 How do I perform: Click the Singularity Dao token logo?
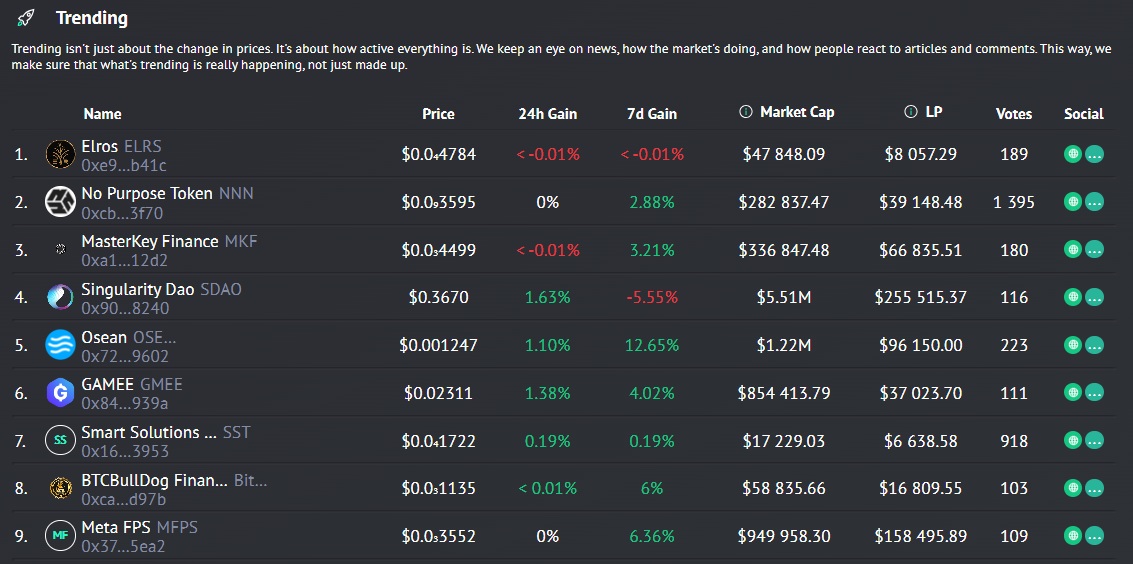[x=61, y=297]
